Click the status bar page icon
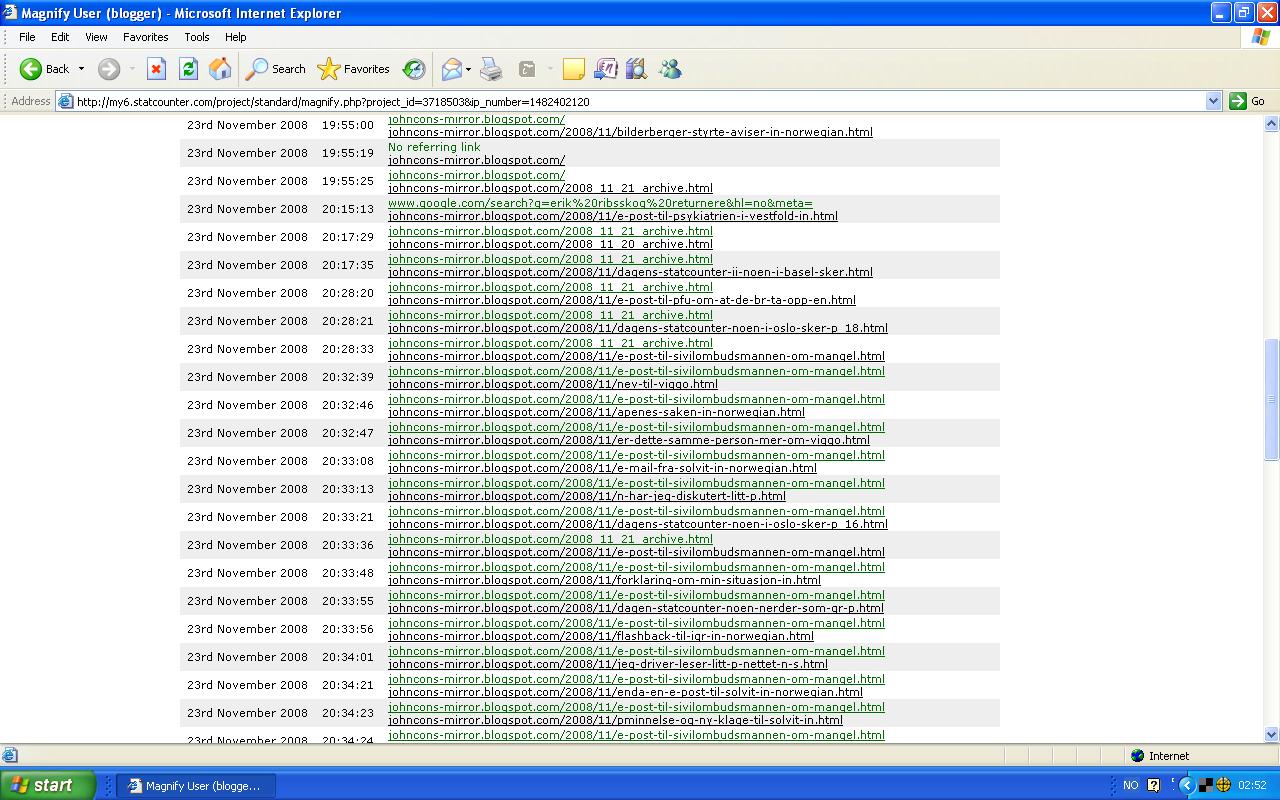 [10, 756]
